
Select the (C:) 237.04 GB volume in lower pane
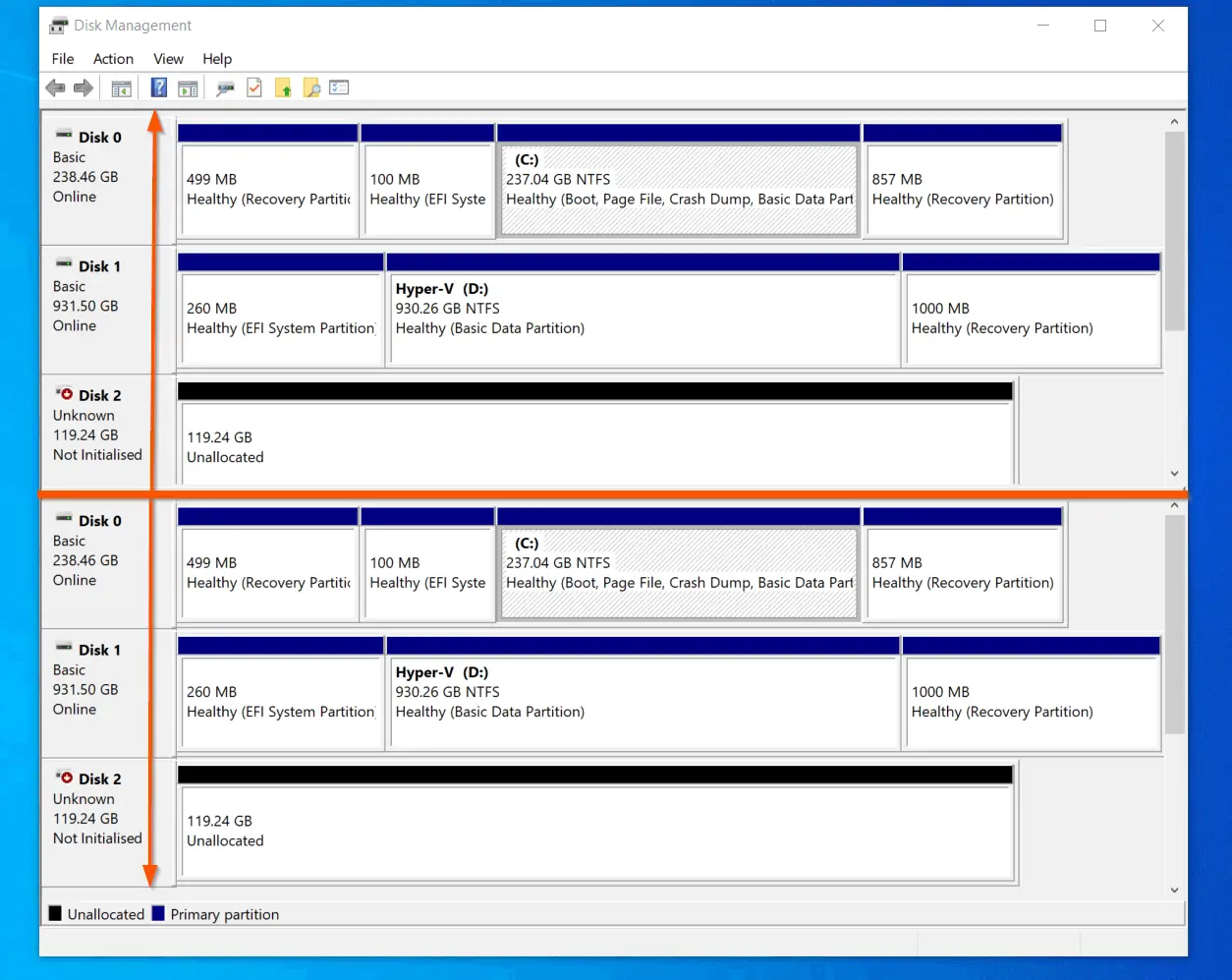[x=679, y=564]
